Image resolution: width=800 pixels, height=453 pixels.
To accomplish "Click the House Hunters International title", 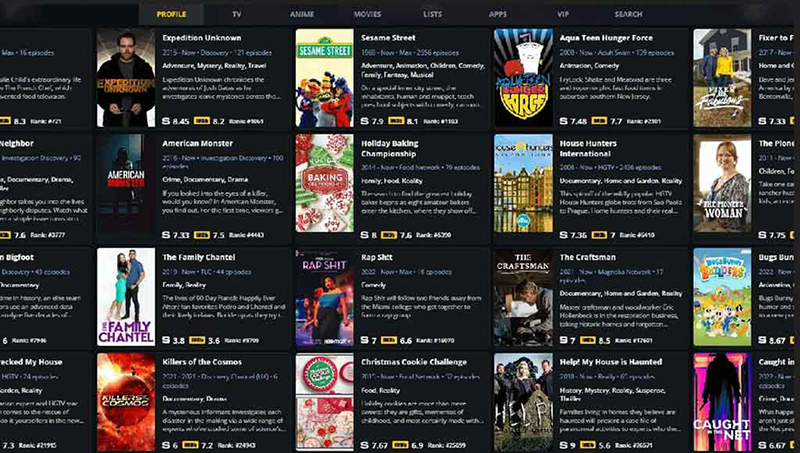I will 588,148.
